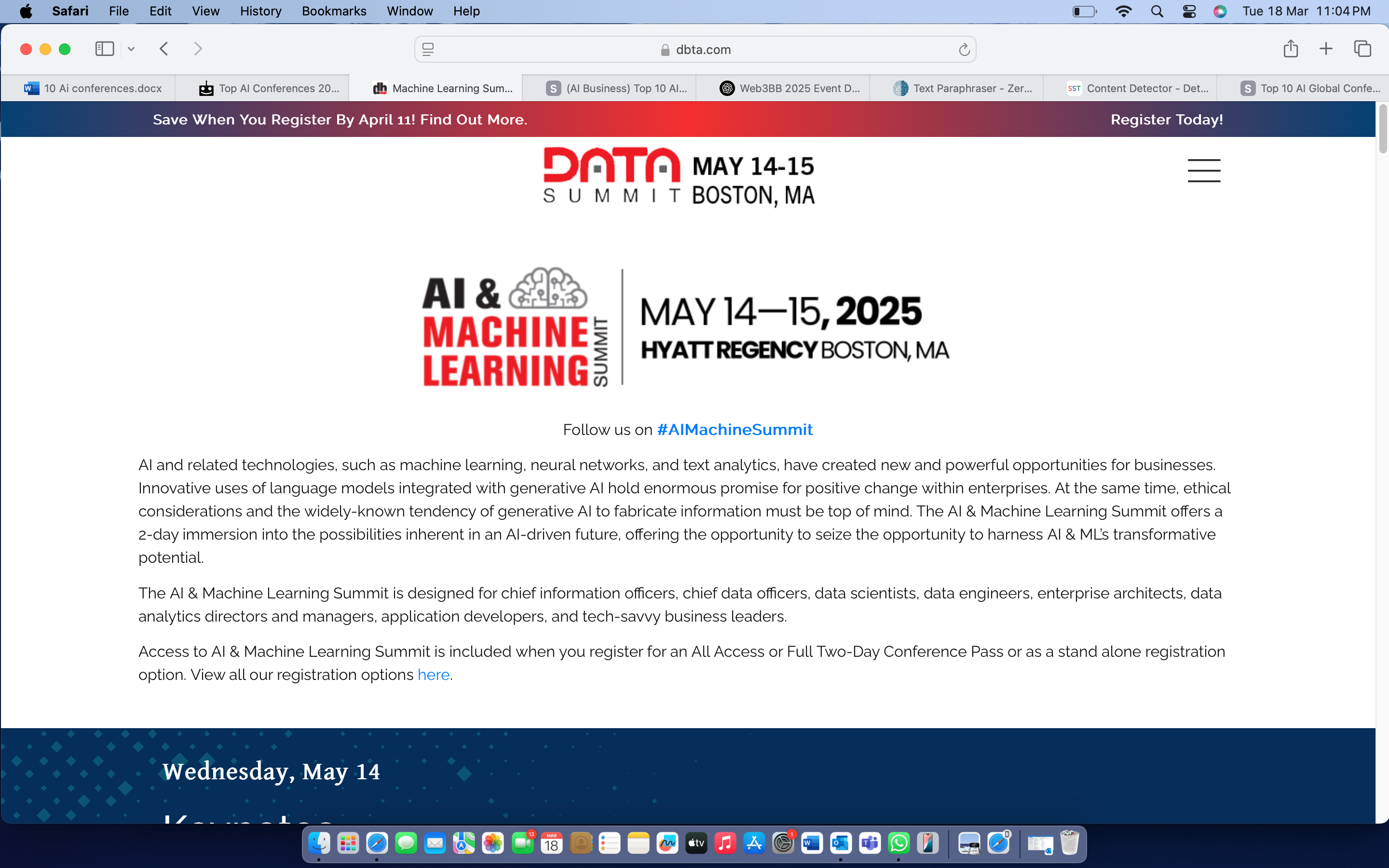1389x868 pixels.
Task: Show the Safari sidebar
Action: tap(105, 49)
